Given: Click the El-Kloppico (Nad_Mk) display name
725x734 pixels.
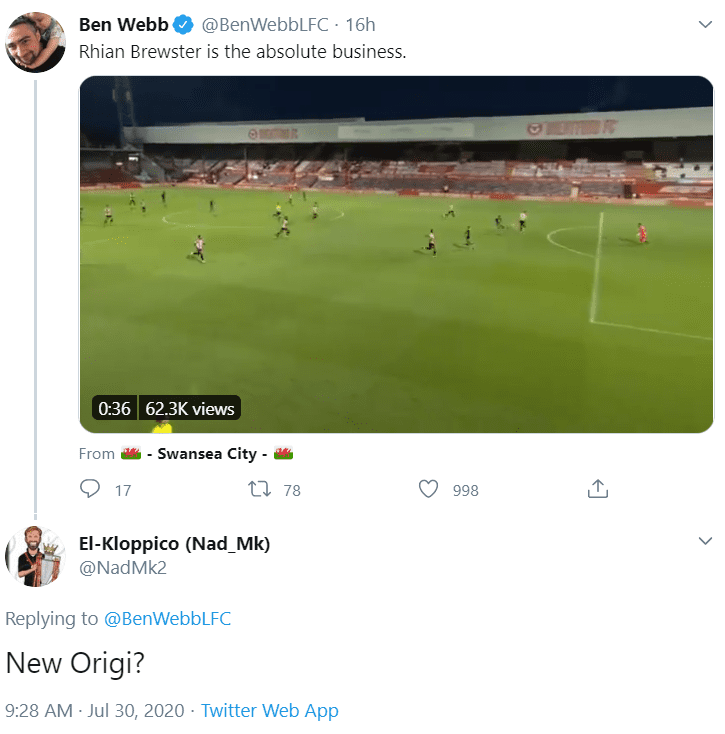Looking at the screenshot, I should pyautogui.click(x=175, y=543).
